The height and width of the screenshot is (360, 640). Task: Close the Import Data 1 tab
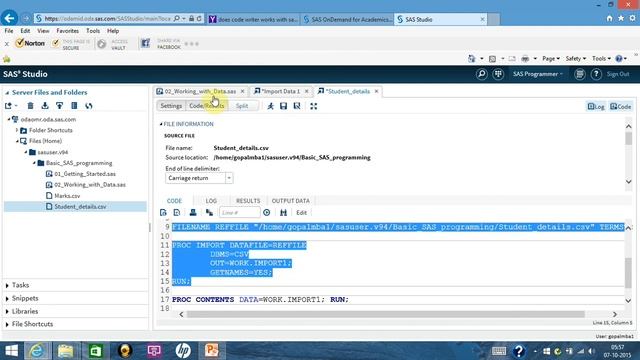(x=307, y=91)
